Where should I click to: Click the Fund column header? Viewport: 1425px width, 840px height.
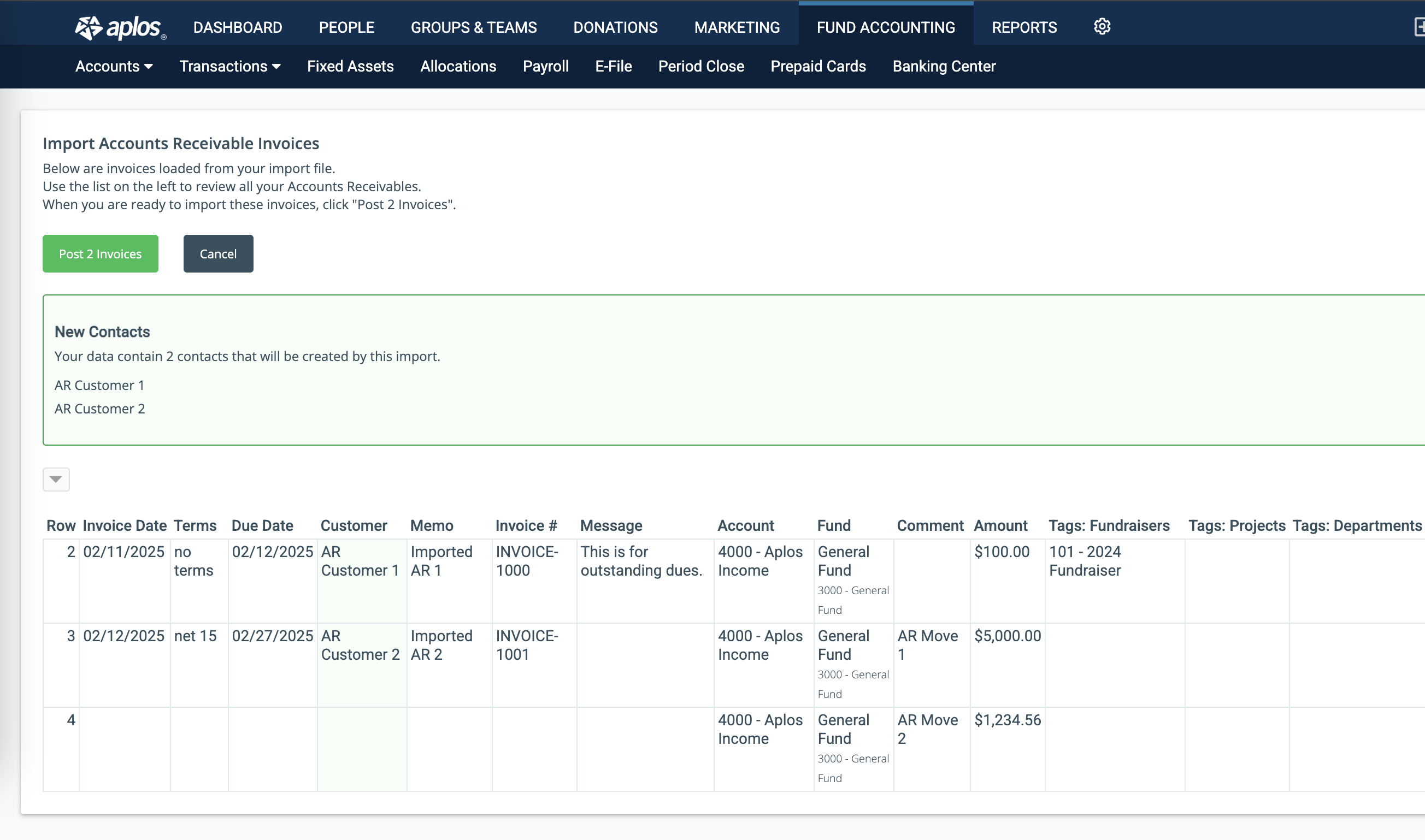[x=834, y=526]
